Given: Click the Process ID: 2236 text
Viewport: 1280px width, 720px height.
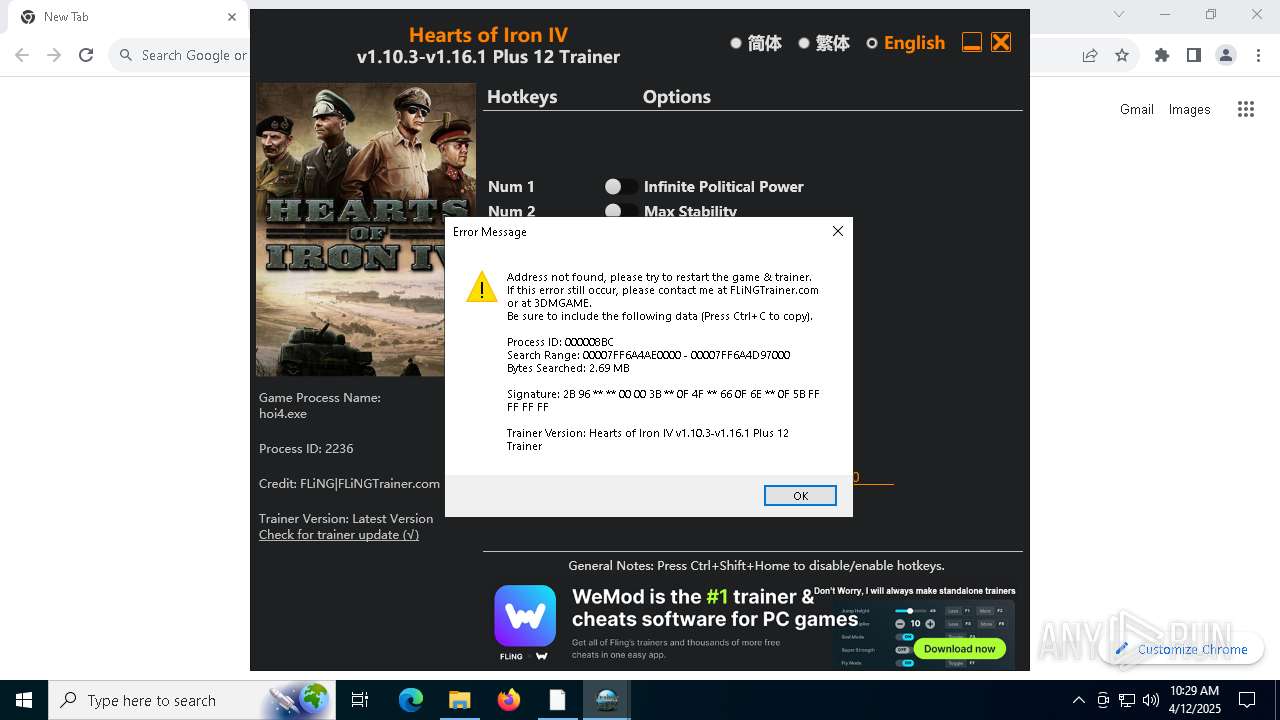Looking at the screenshot, I should pos(306,449).
